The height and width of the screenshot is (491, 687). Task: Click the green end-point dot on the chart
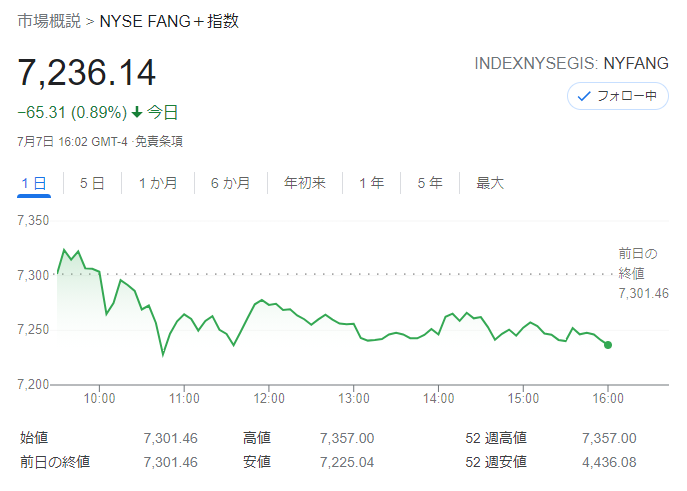[x=608, y=345]
